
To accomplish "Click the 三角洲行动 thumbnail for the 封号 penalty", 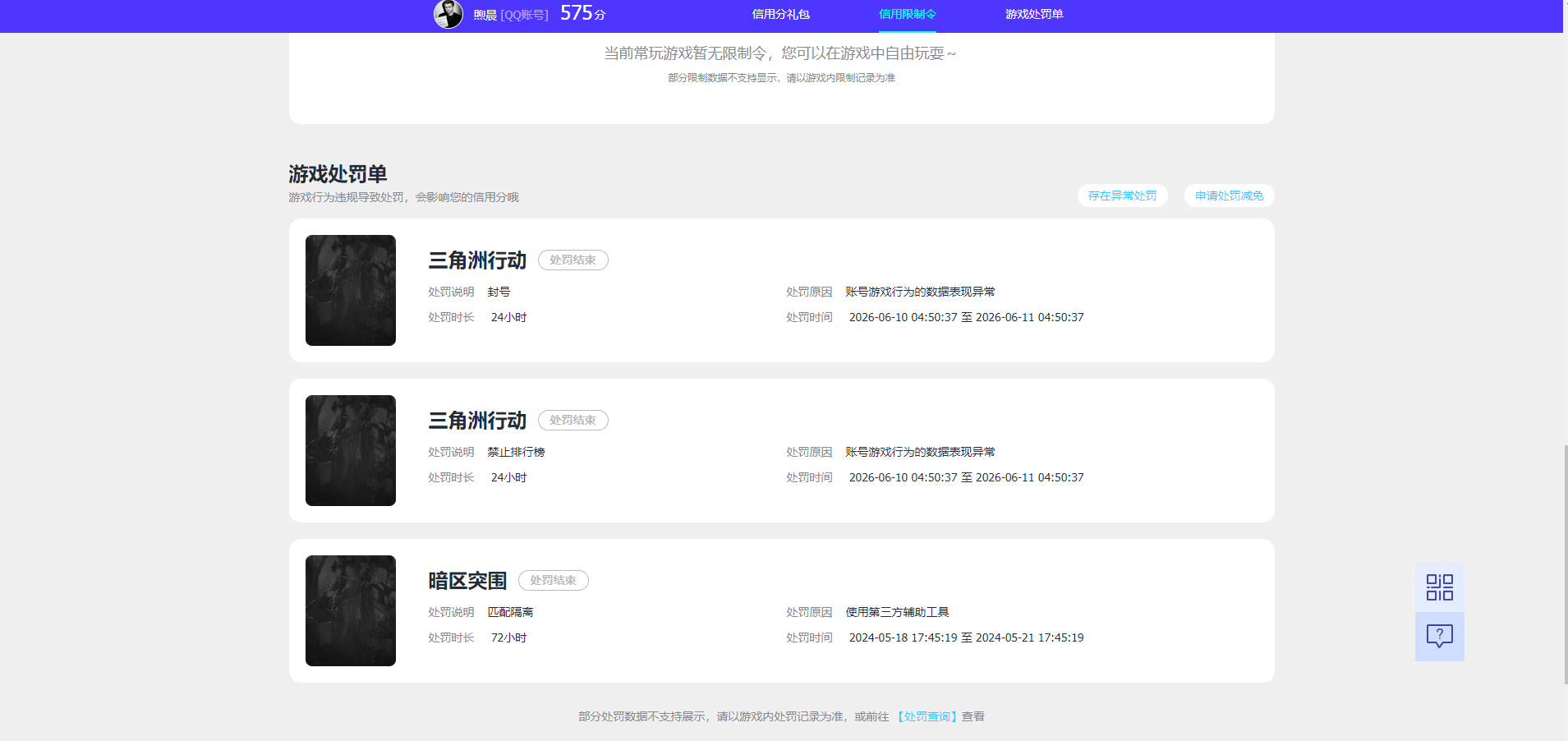I will pos(351,290).
